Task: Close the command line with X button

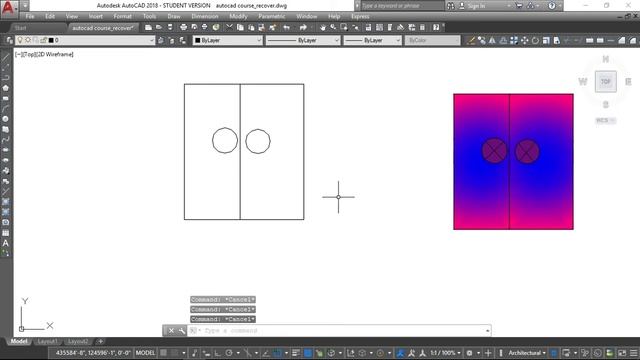Action: point(171,331)
